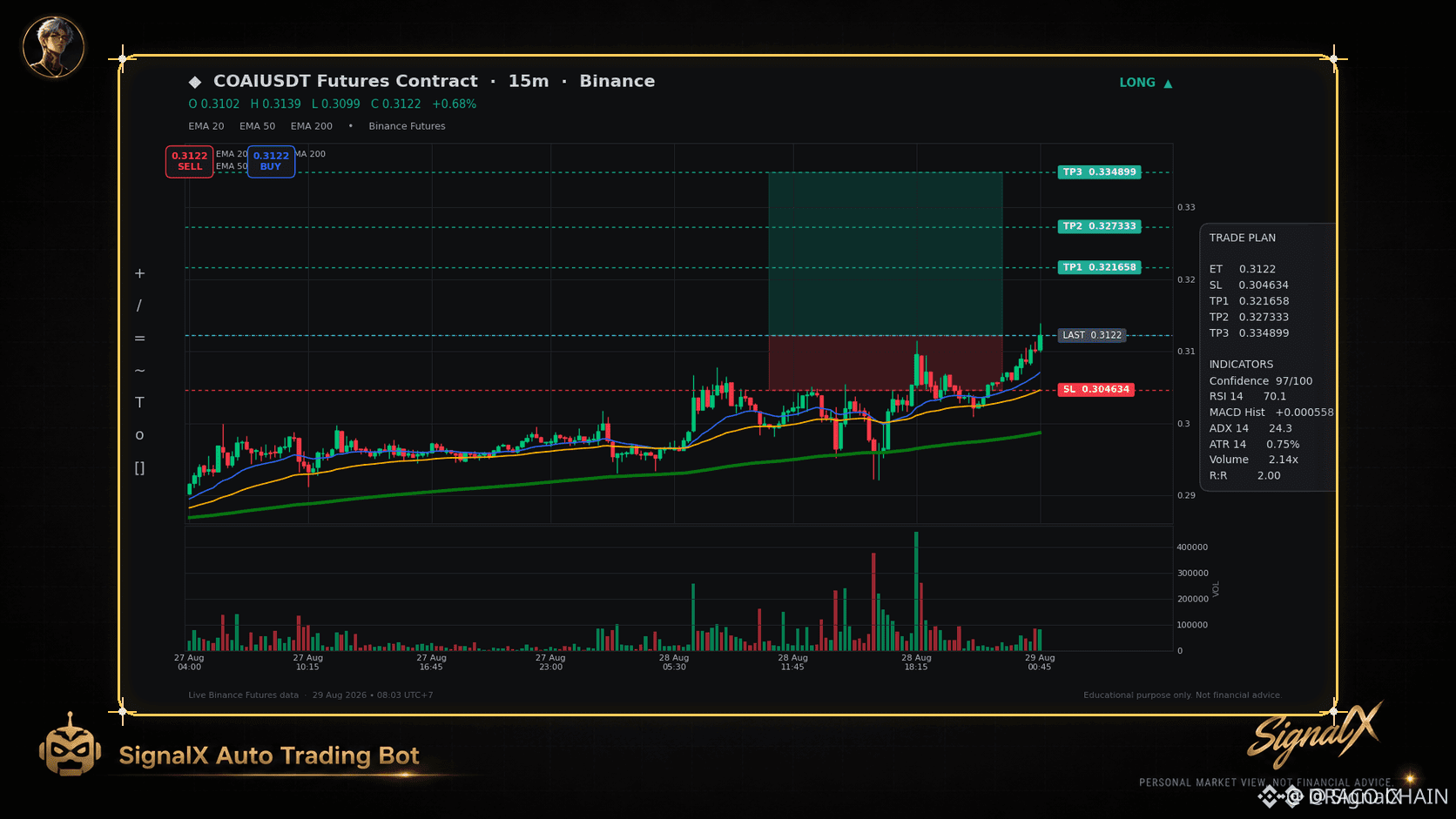Click the COAIUSDT Futures Contract title

point(346,81)
